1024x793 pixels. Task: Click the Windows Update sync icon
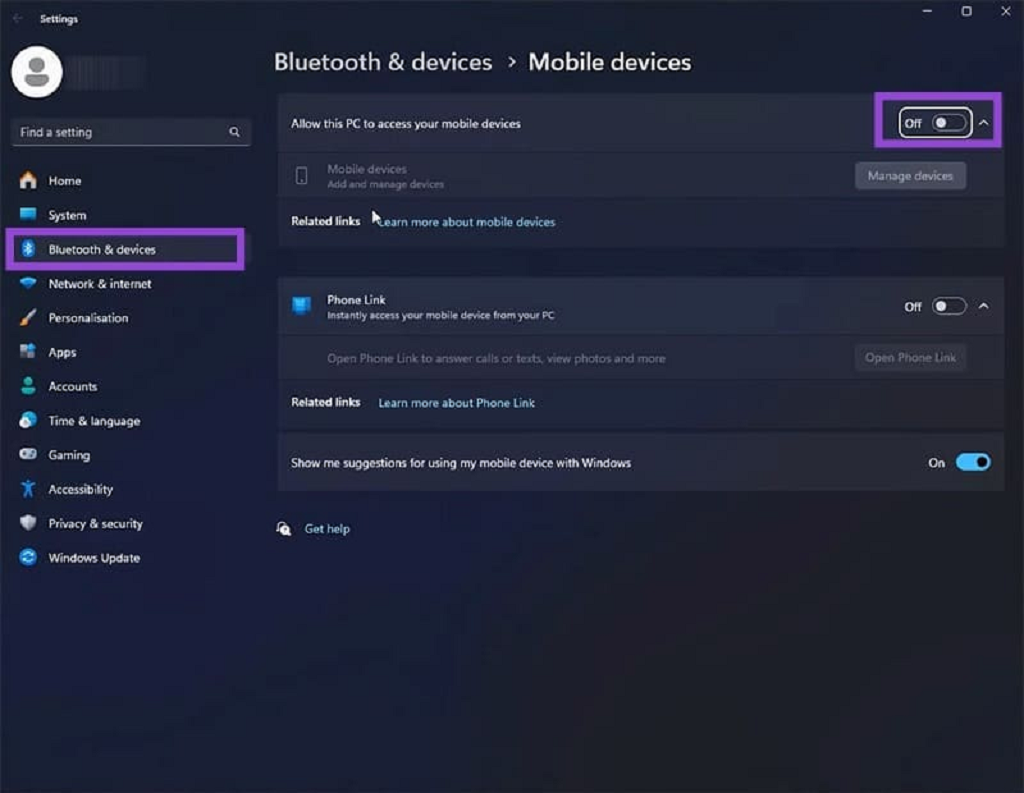[x=28, y=558]
